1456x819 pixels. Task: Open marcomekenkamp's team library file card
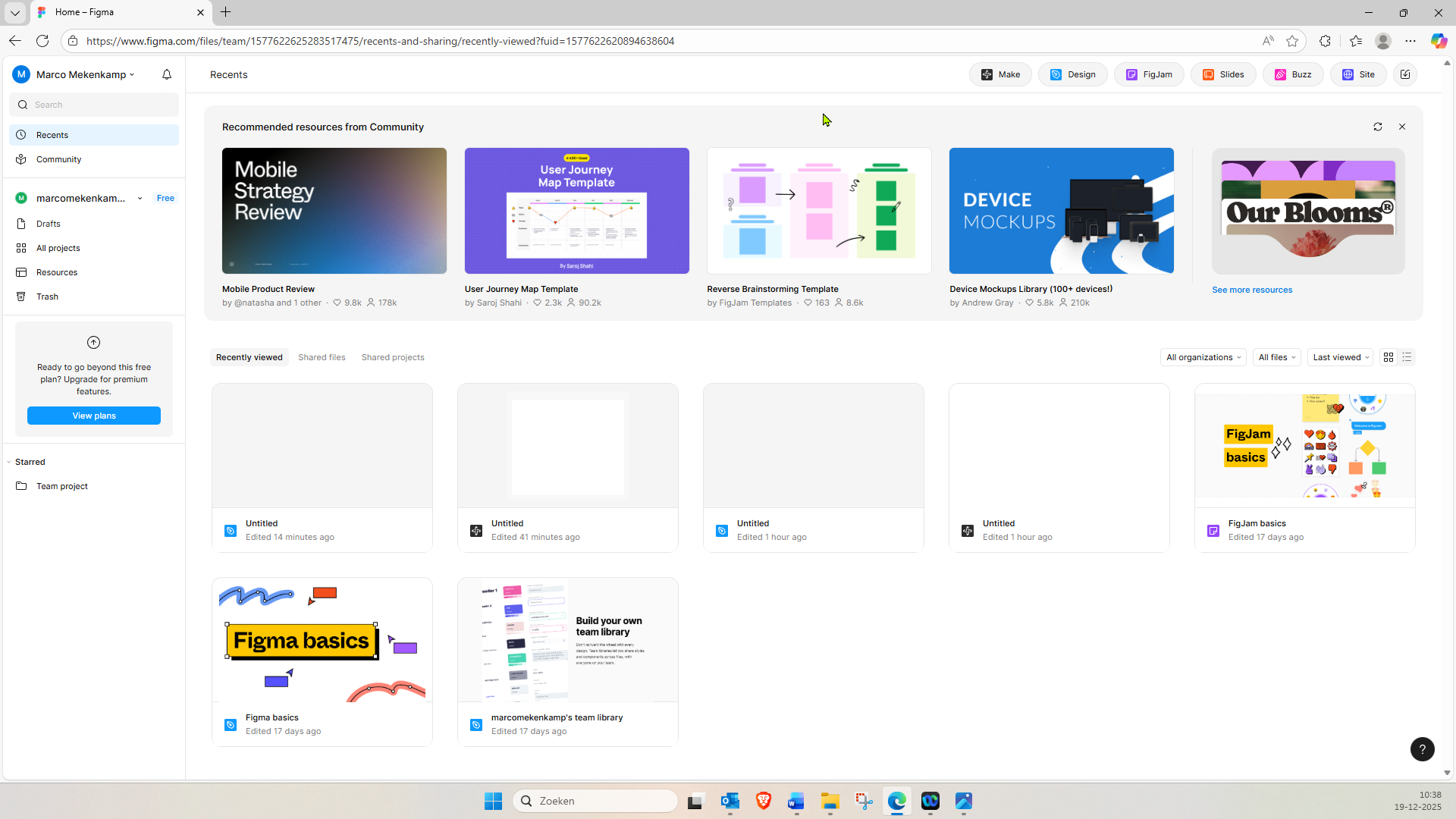(568, 662)
